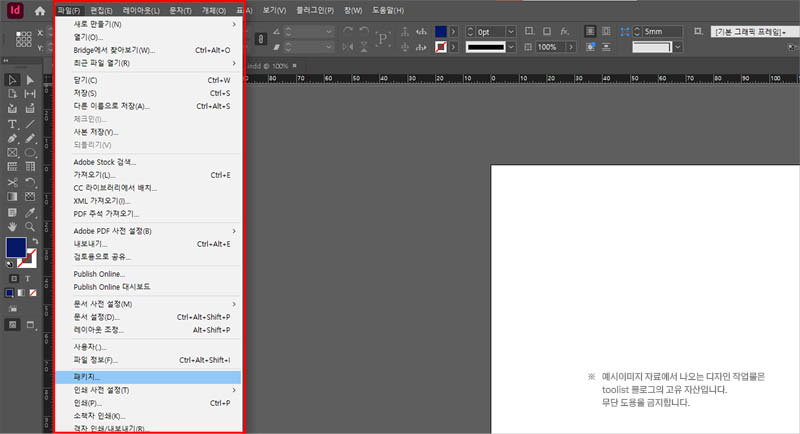Expand the 최근 파일 열기(R) submenu

click(x=234, y=63)
